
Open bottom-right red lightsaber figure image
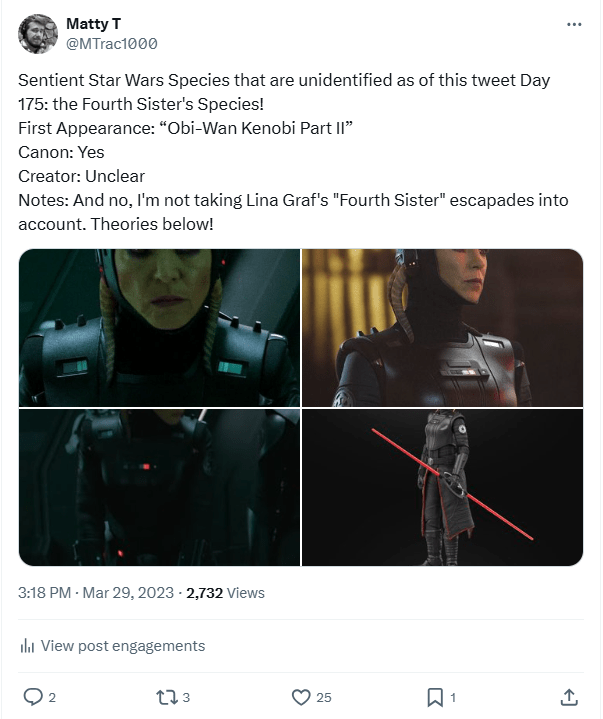coord(442,487)
